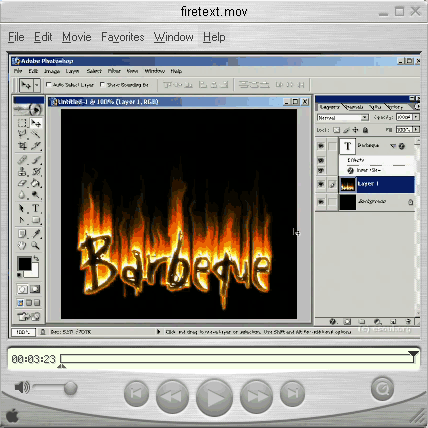Click the volume slider knob
This screenshot has height=428, width=428.
tap(70, 388)
